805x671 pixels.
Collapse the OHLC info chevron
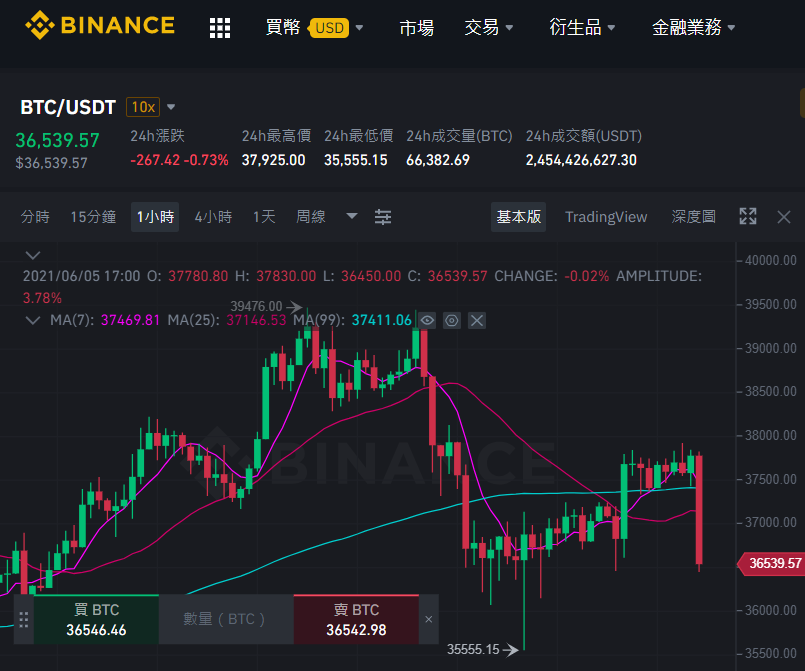[33, 255]
